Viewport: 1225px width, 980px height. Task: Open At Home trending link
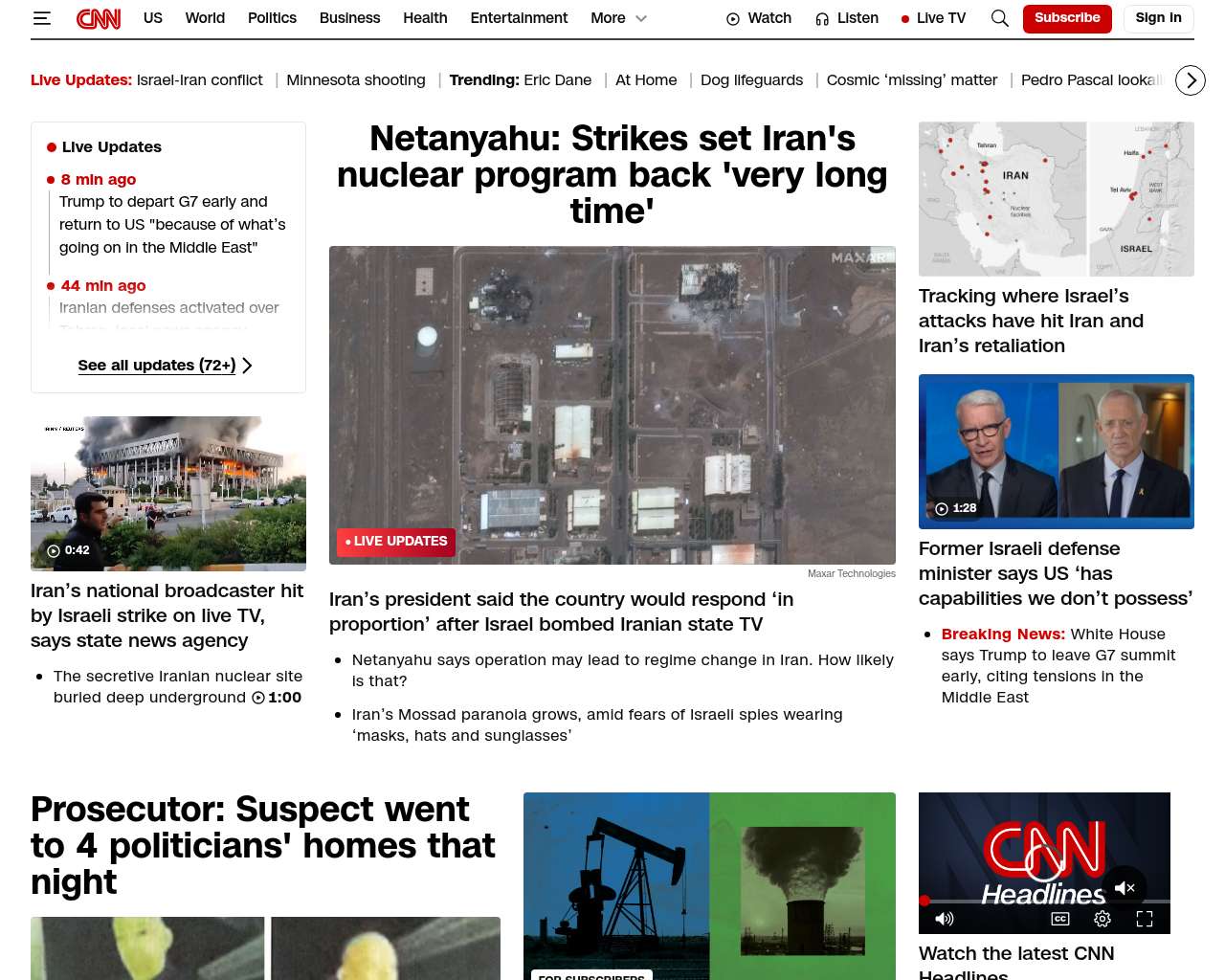[646, 80]
